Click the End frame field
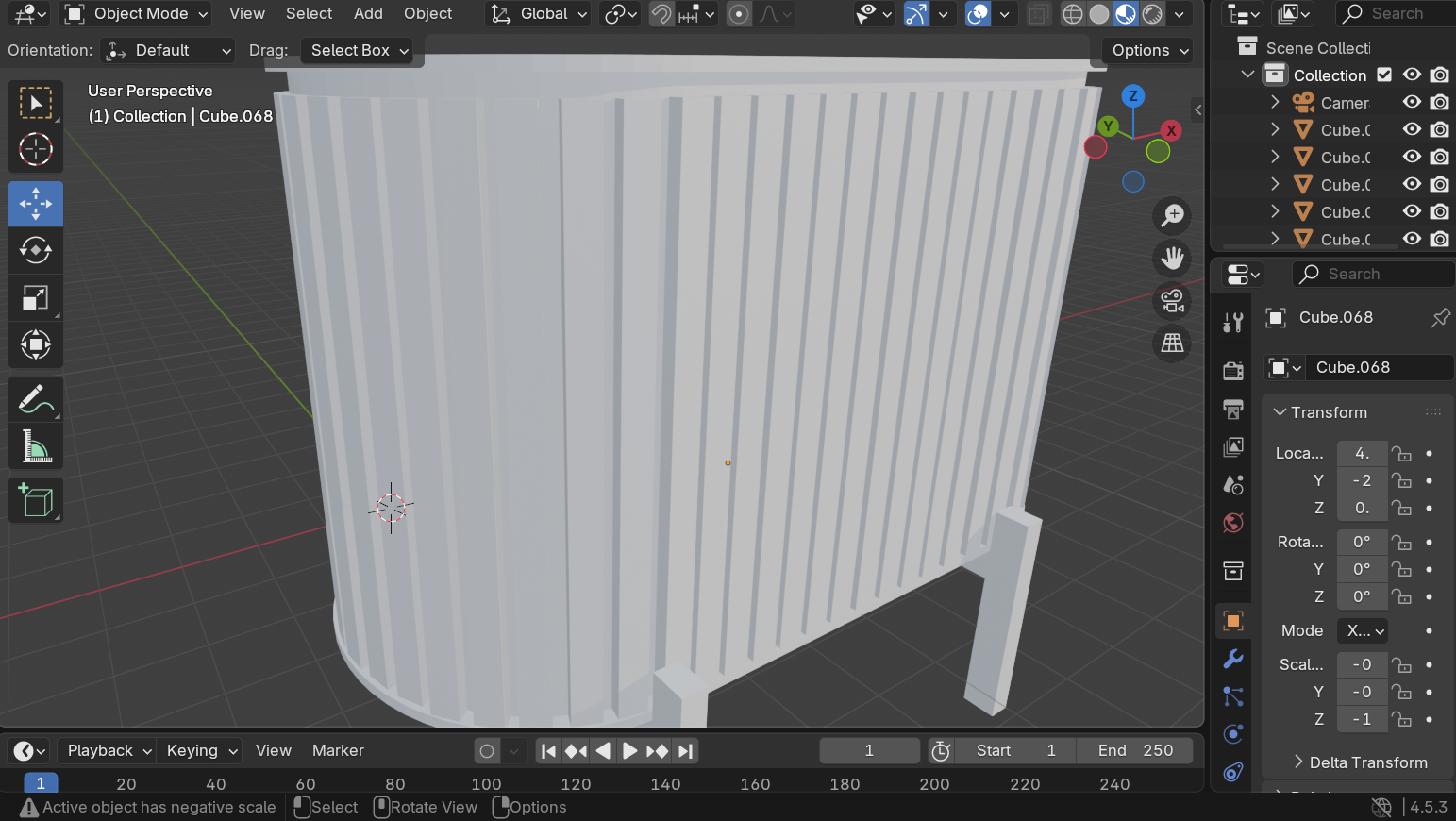1456x821 pixels. click(1135, 750)
